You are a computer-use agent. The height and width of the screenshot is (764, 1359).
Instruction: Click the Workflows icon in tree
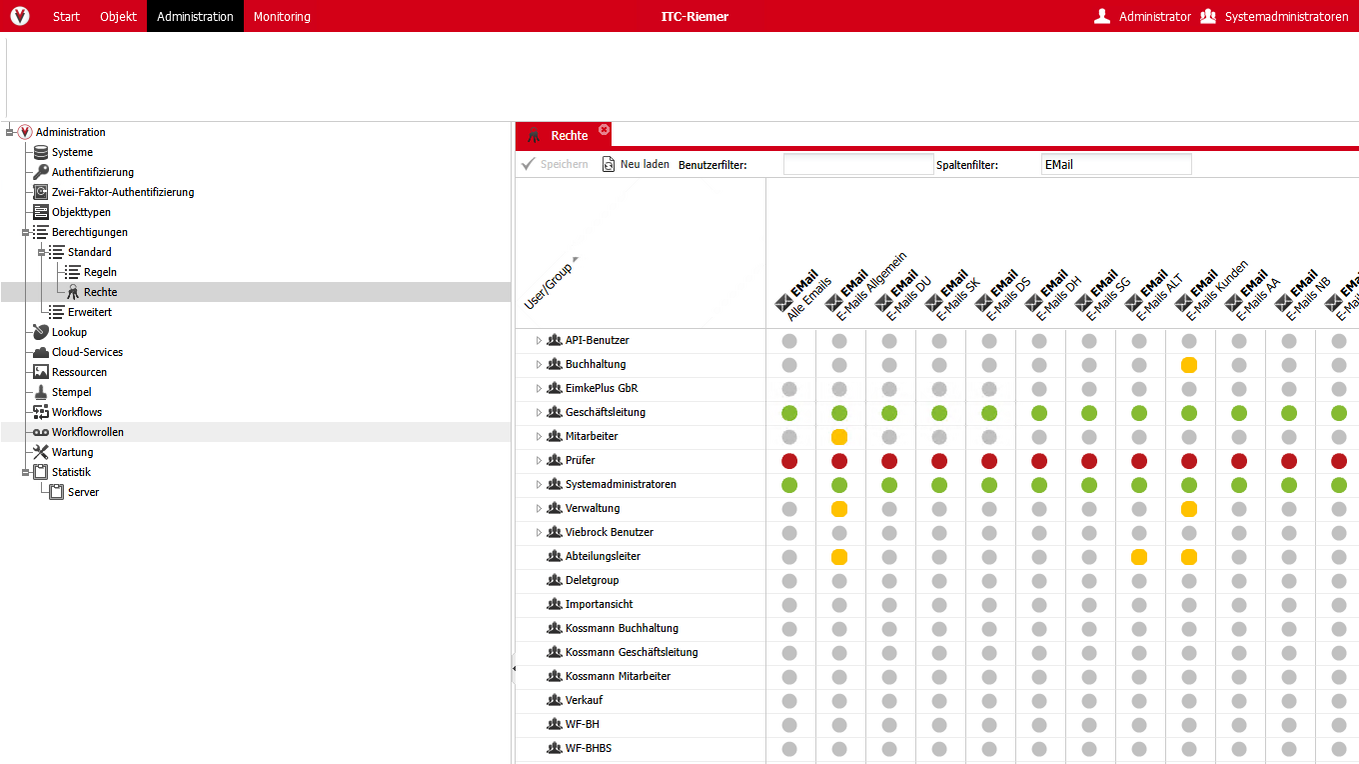click(x=41, y=412)
